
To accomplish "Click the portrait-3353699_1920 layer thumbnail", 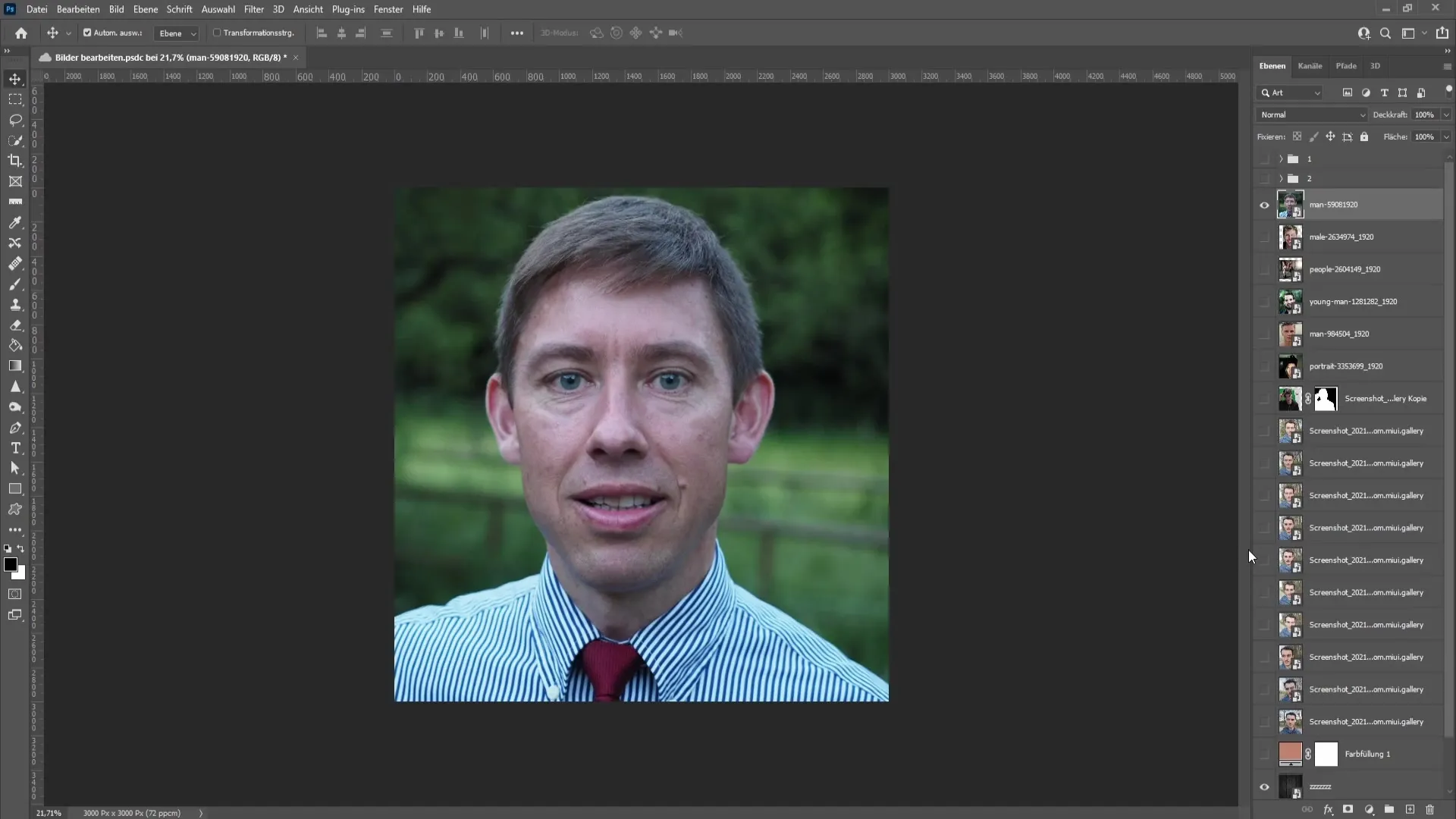I will (1290, 366).
